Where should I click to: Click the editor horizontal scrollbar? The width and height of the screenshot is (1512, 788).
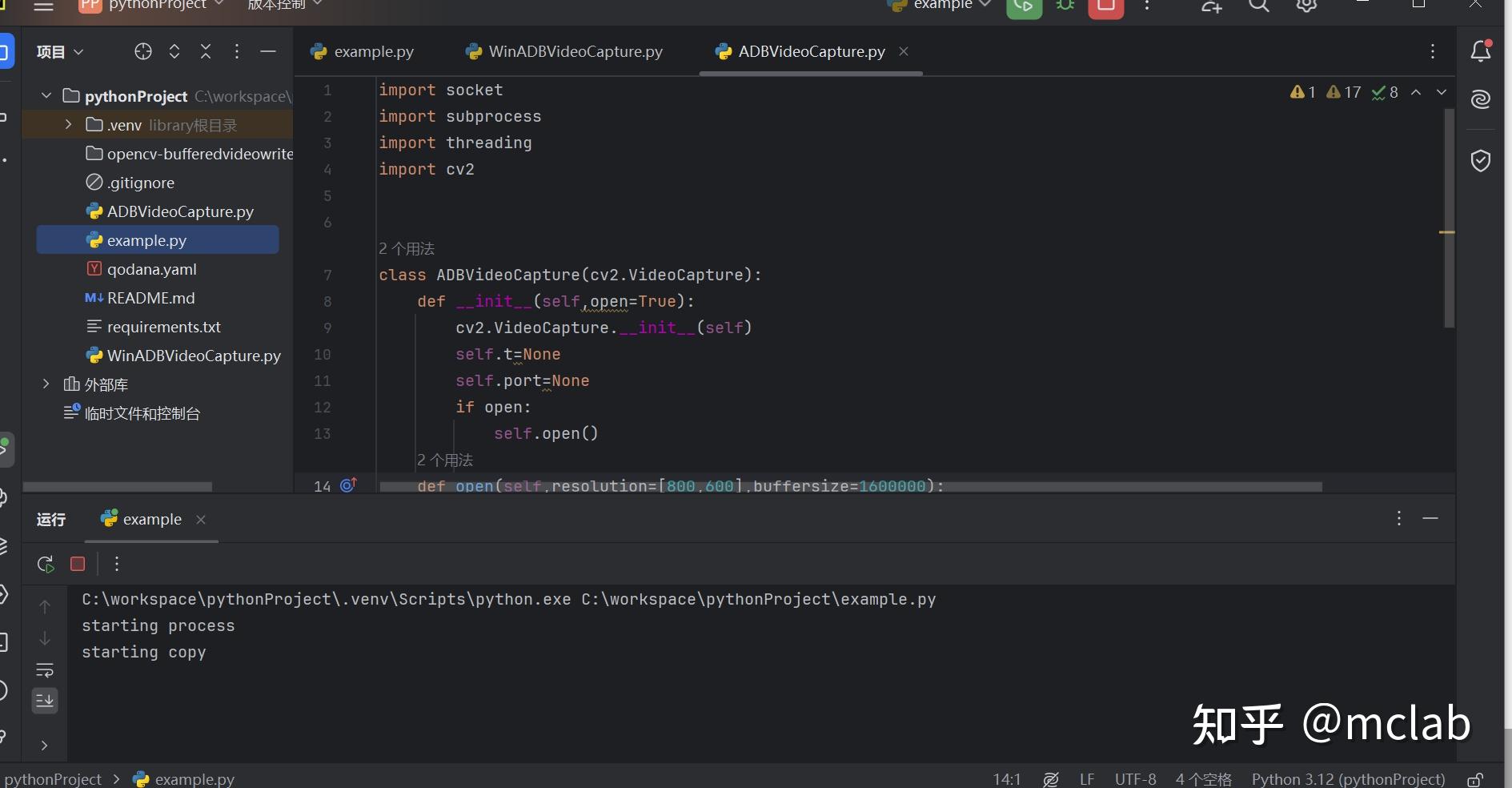tap(850, 487)
